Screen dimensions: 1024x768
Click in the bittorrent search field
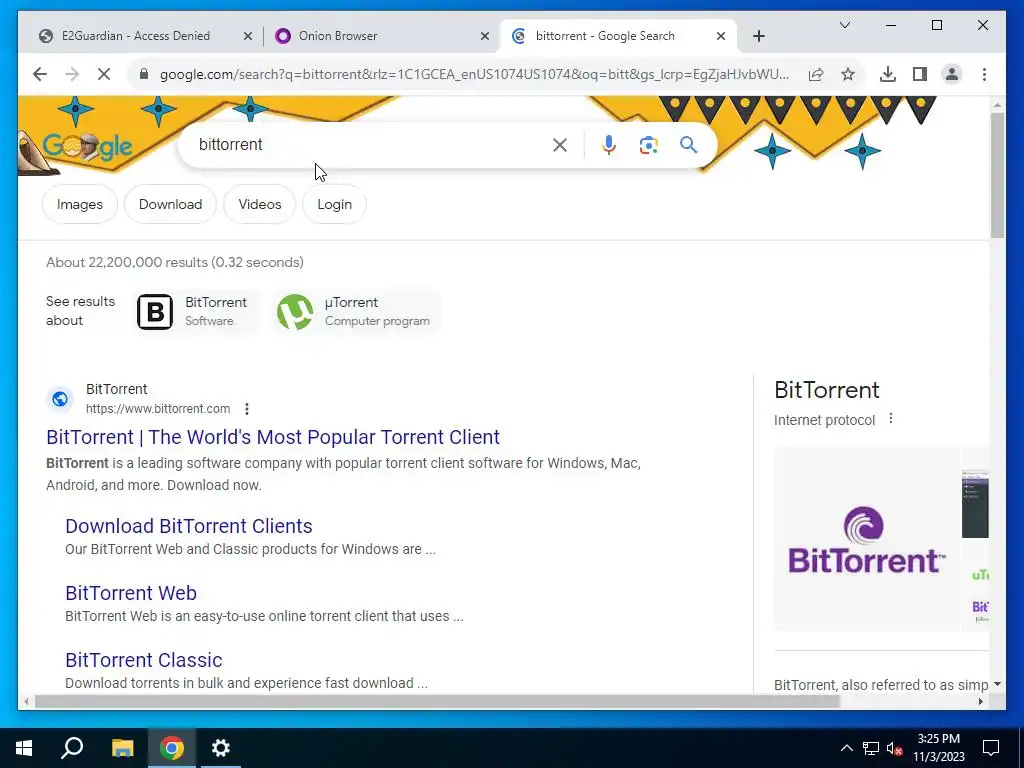coord(366,144)
